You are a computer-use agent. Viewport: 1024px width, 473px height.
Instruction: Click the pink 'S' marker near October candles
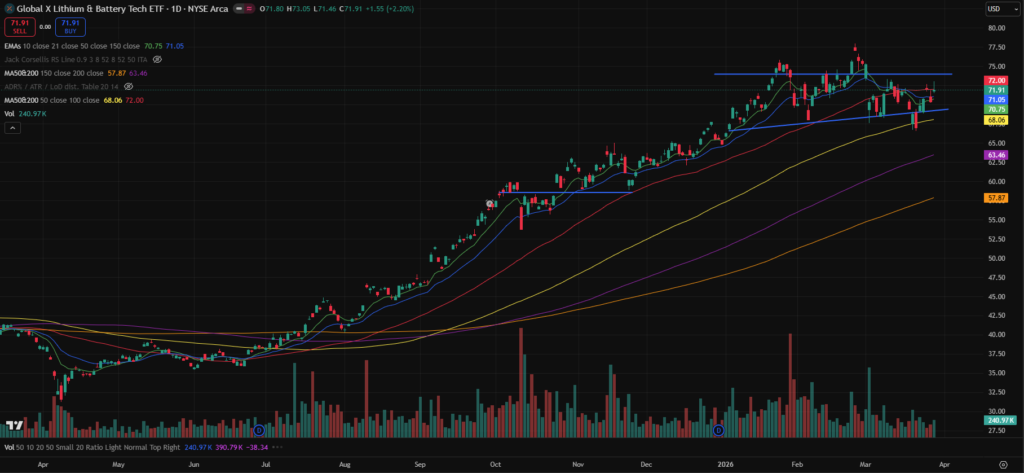[x=490, y=204]
